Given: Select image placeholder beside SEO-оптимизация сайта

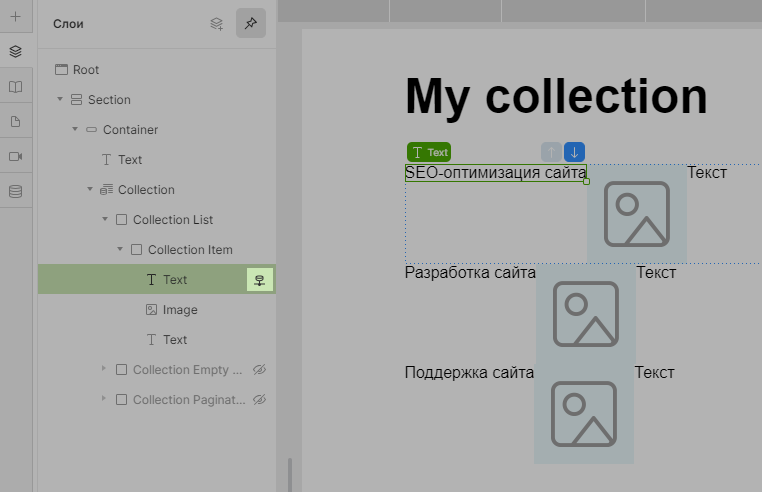Looking at the screenshot, I should coord(637,214).
